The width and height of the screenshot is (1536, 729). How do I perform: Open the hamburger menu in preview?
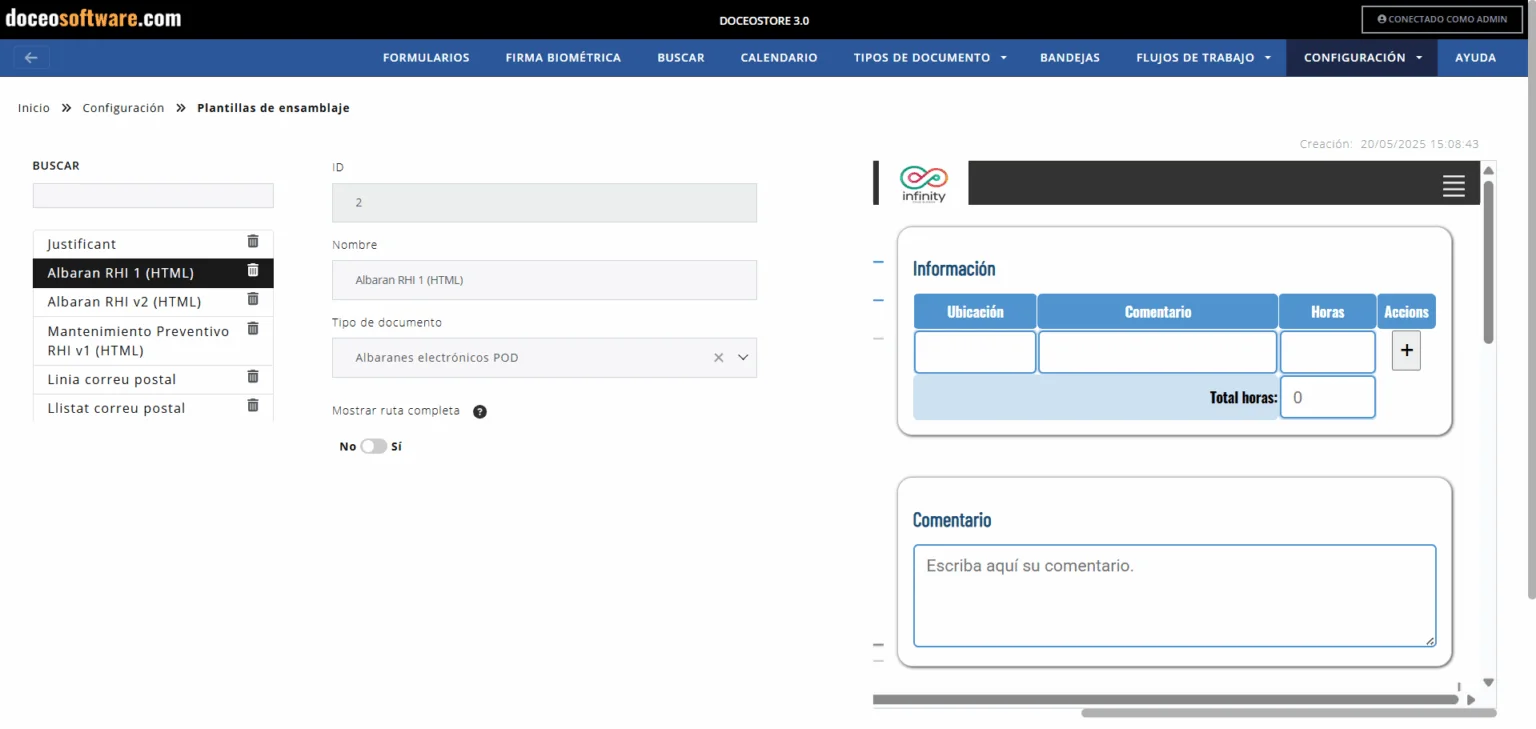click(1453, 185)
